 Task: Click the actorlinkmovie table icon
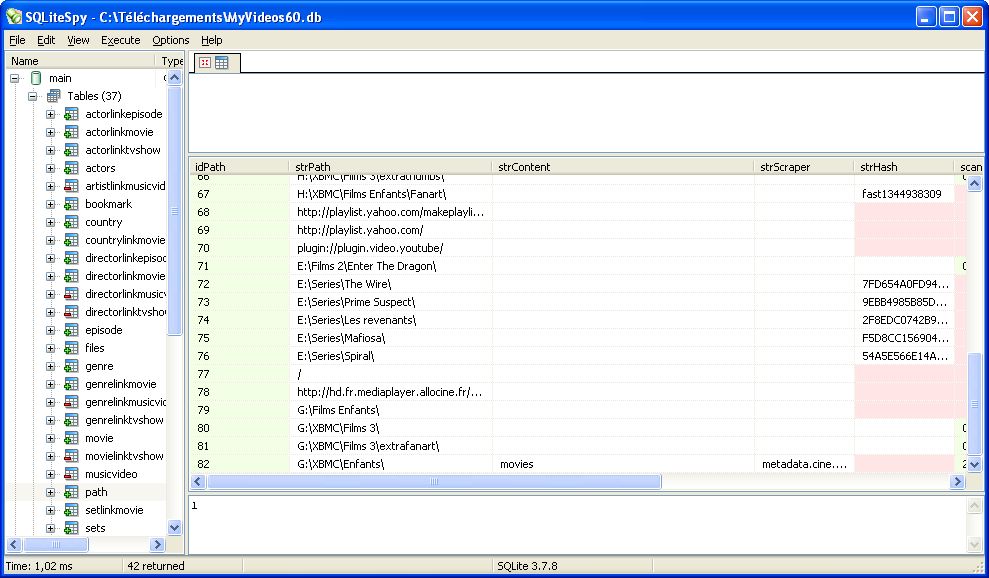pyautogui.click(x=71, y=132)
